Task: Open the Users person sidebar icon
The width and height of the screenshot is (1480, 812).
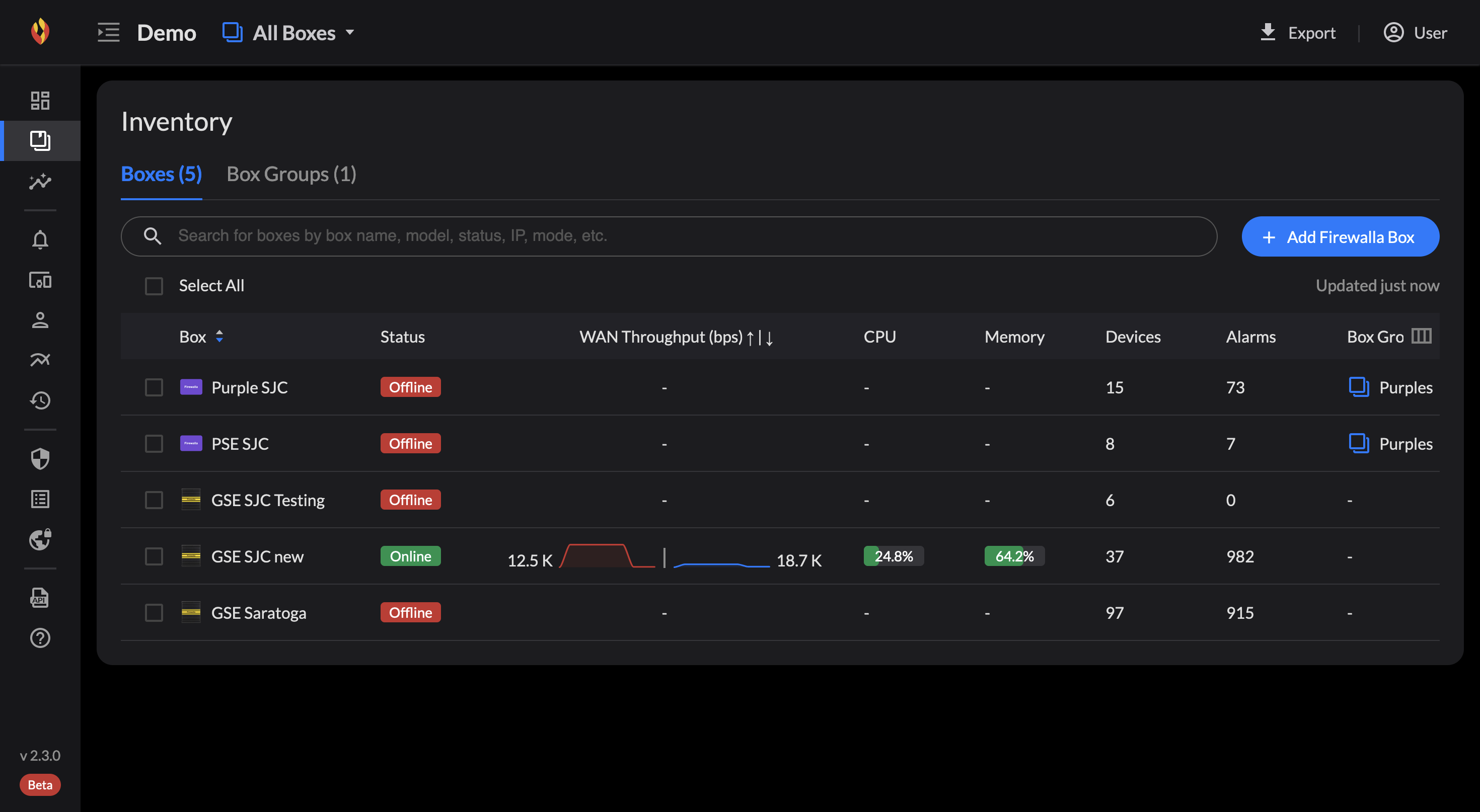Action: (40, 320)
